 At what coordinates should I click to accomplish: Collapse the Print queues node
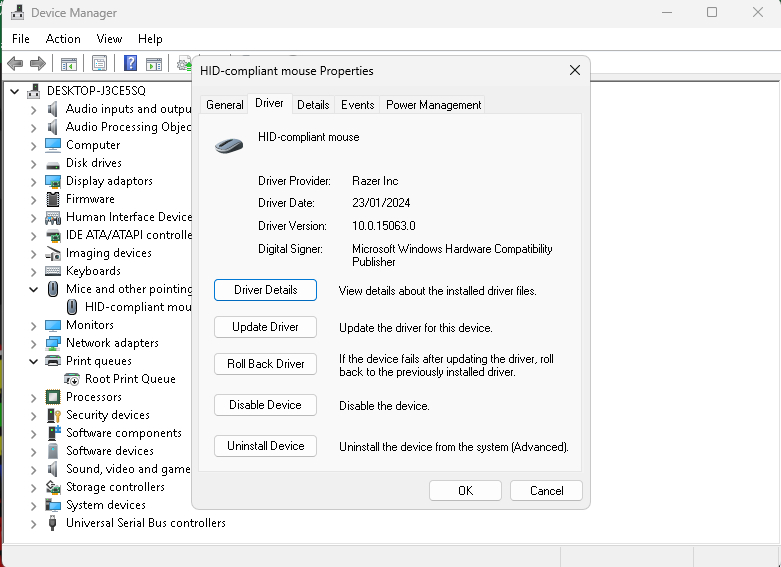tap(33, 361)
